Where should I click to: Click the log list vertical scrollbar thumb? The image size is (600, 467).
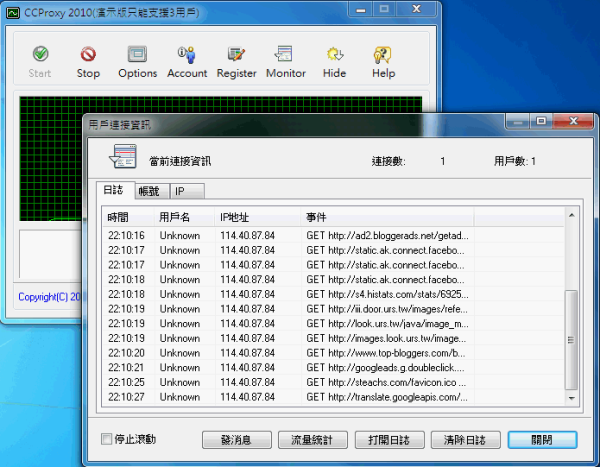coord(571,340)
